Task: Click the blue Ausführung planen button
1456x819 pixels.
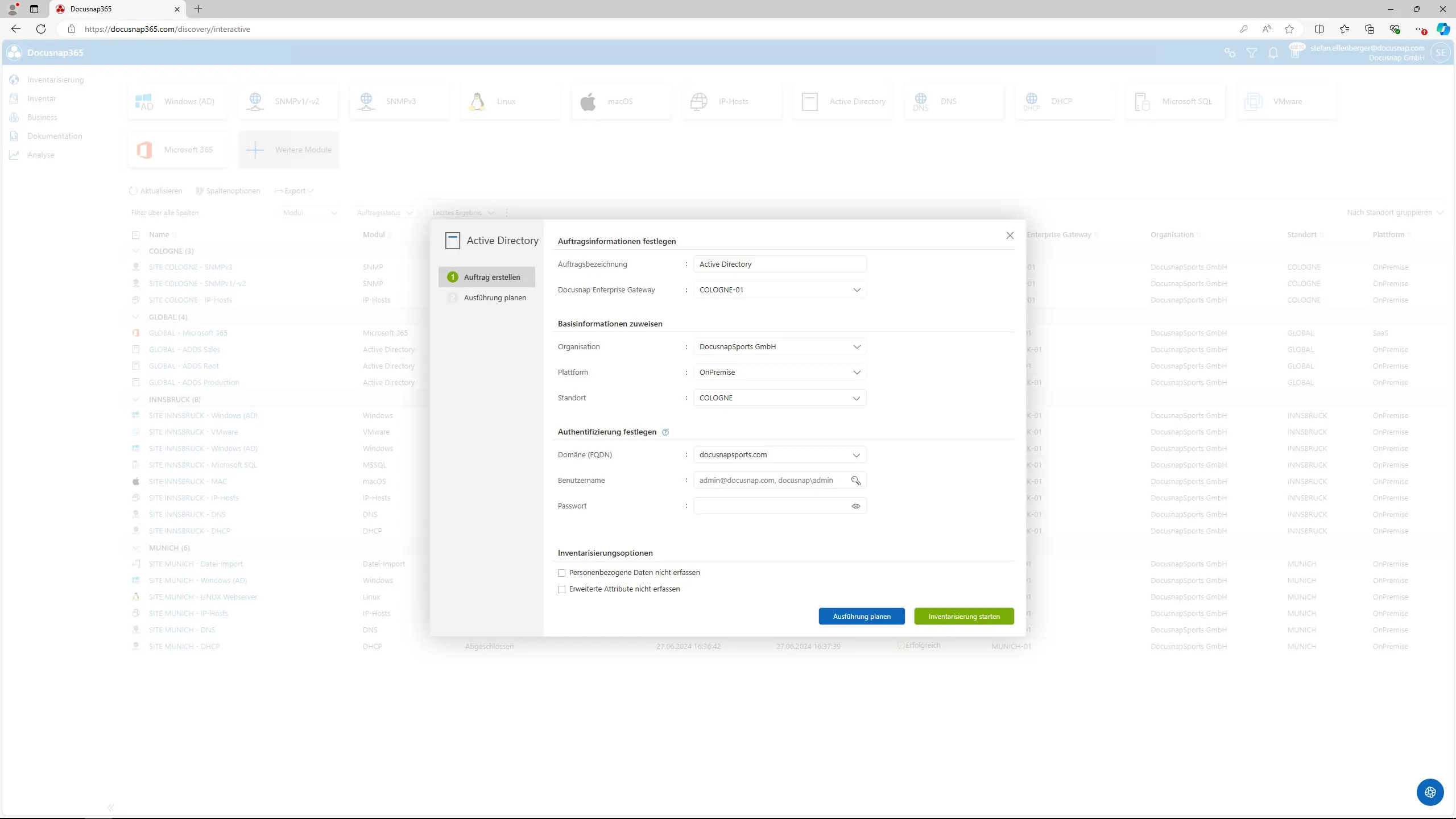Action: tap(862, 617)
